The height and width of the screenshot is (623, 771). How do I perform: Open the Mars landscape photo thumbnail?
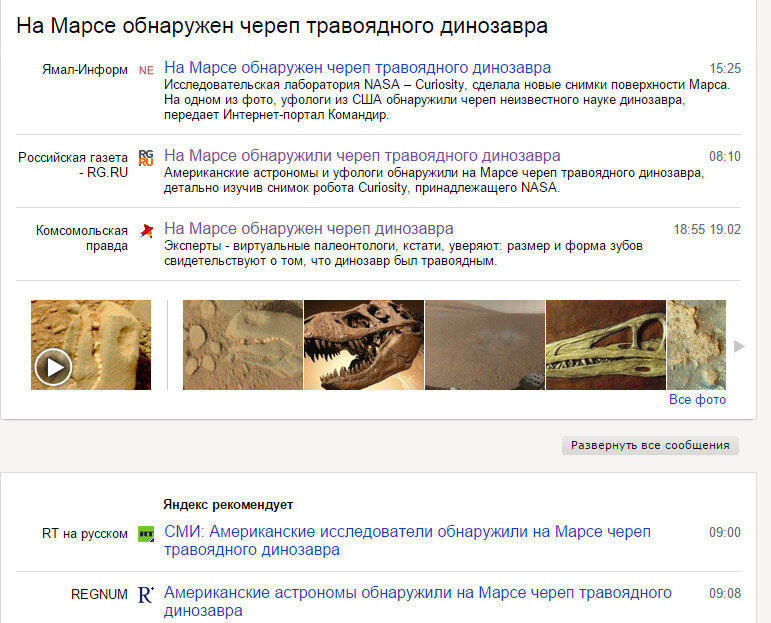pyautogui.click(x=485, y=345)
